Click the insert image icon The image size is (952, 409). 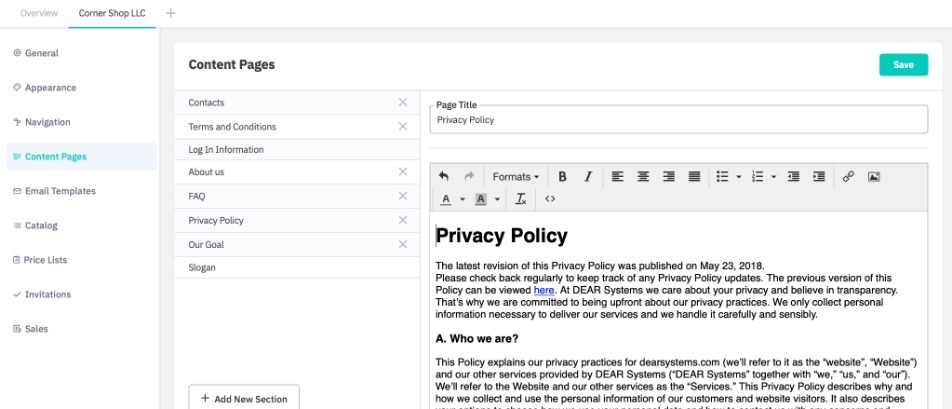tap(873, 177)
